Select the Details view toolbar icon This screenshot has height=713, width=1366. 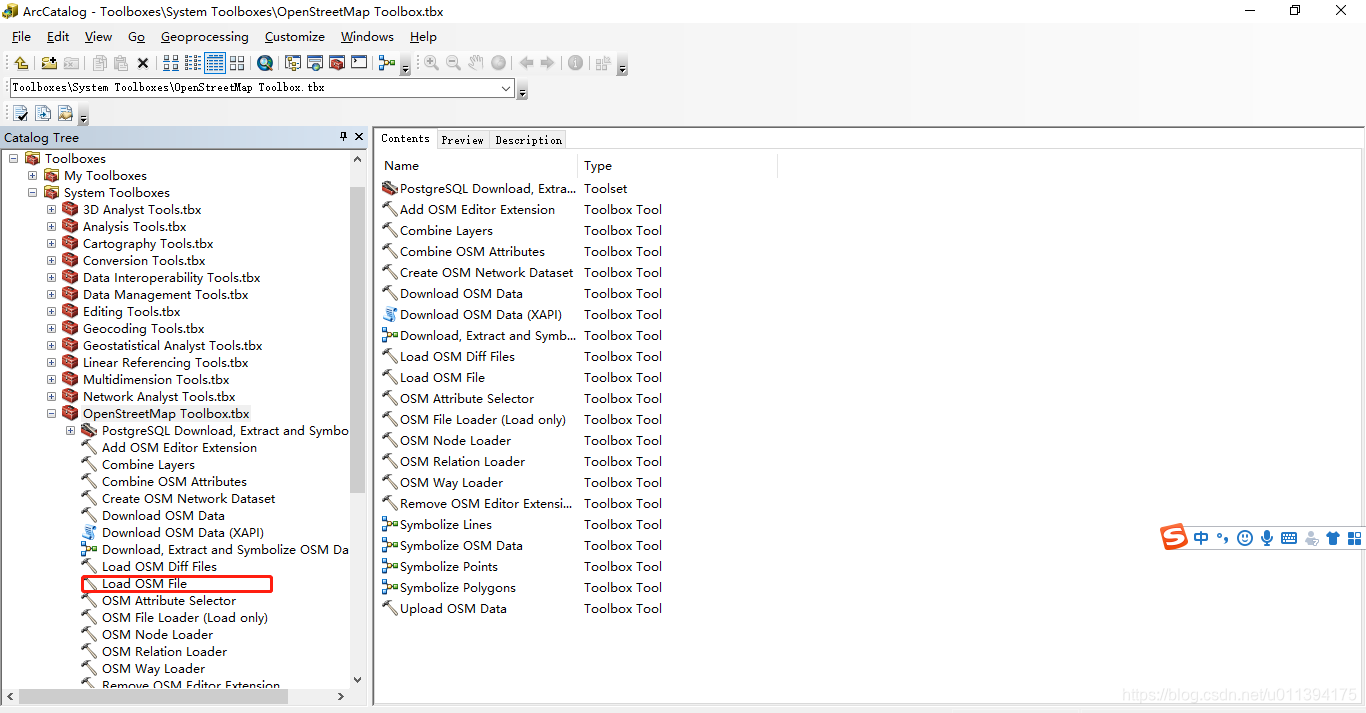click(215, 63)
